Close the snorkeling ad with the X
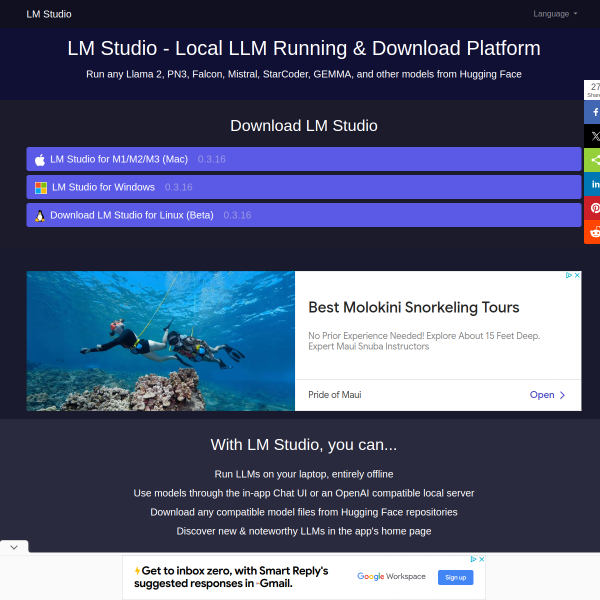This screenshot has height=600, width=600. tap(577, 275)
